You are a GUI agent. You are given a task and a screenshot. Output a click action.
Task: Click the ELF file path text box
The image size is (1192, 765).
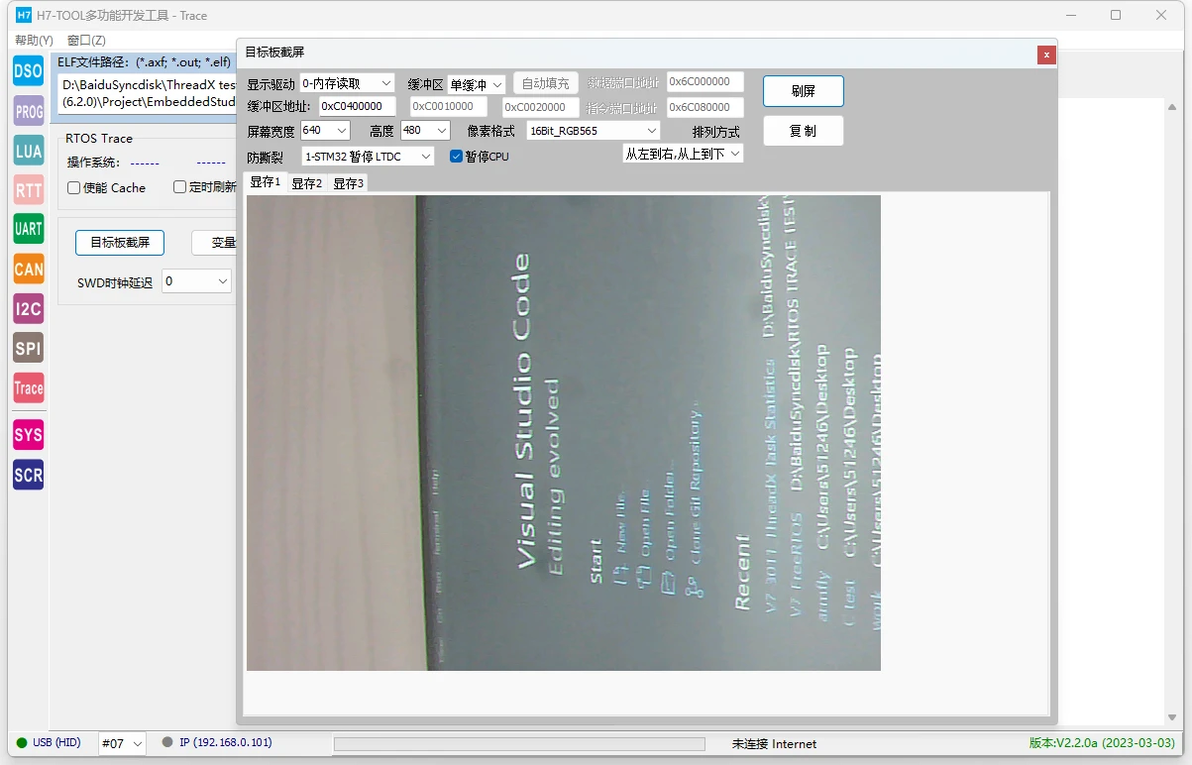147,94
